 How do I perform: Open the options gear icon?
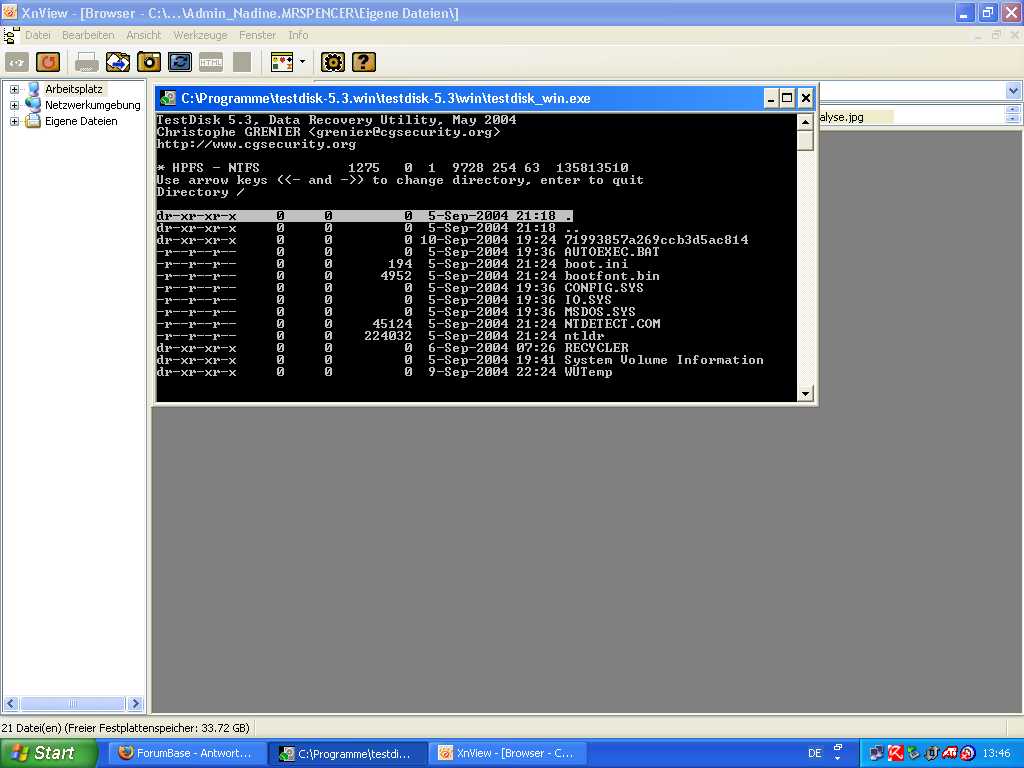[x=332, y=62]
